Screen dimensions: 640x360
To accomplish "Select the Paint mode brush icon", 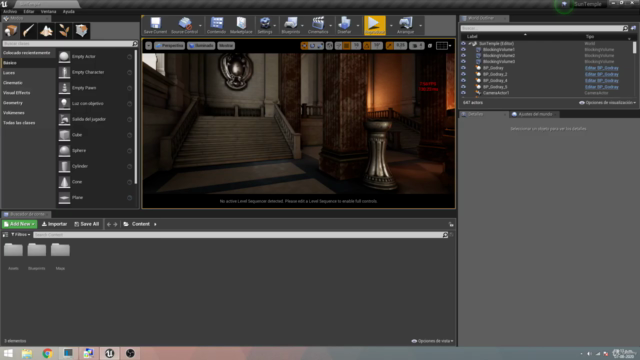I will pyautogui.click(x=28, y=31).
